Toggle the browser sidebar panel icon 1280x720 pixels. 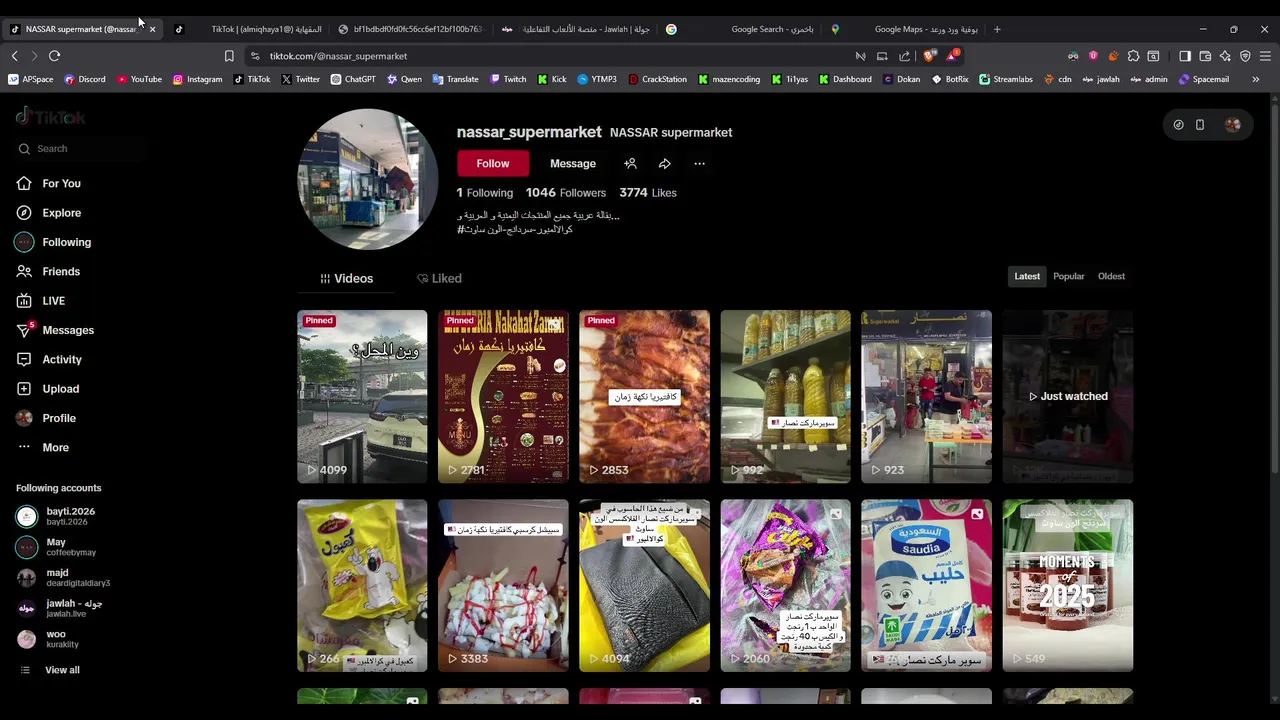pos(1185,56)
